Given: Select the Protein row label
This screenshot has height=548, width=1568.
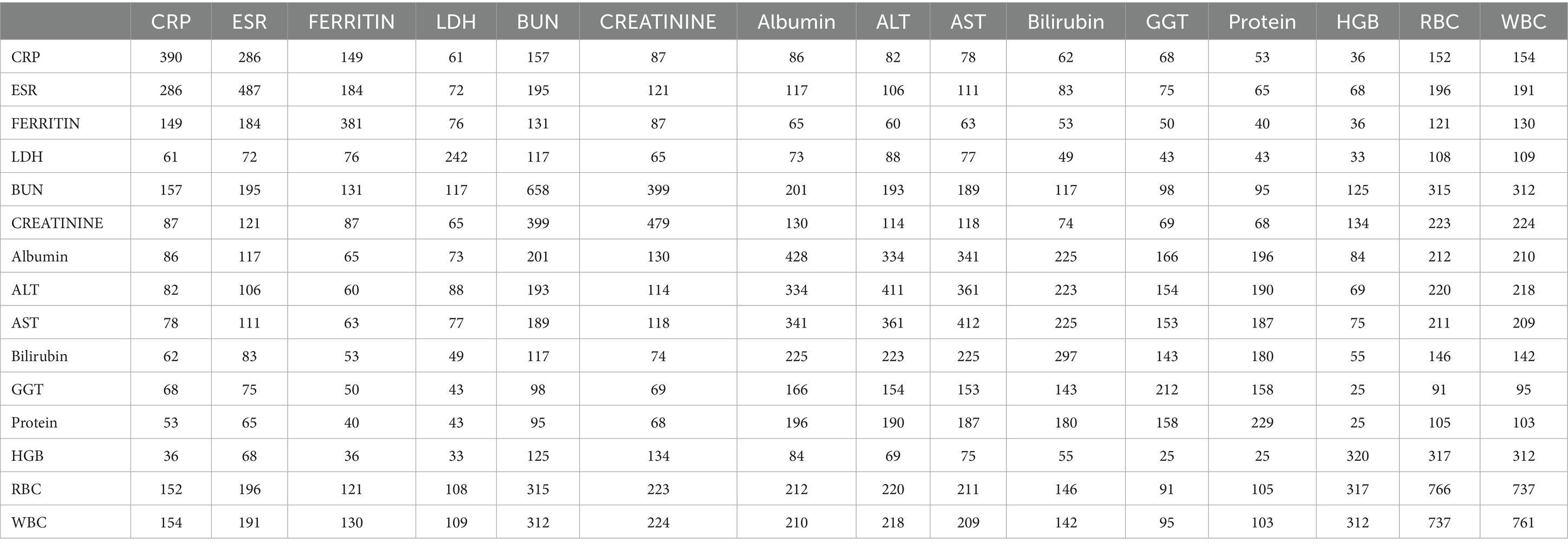Looking at the screenshot, I should [x=34, y=423].
